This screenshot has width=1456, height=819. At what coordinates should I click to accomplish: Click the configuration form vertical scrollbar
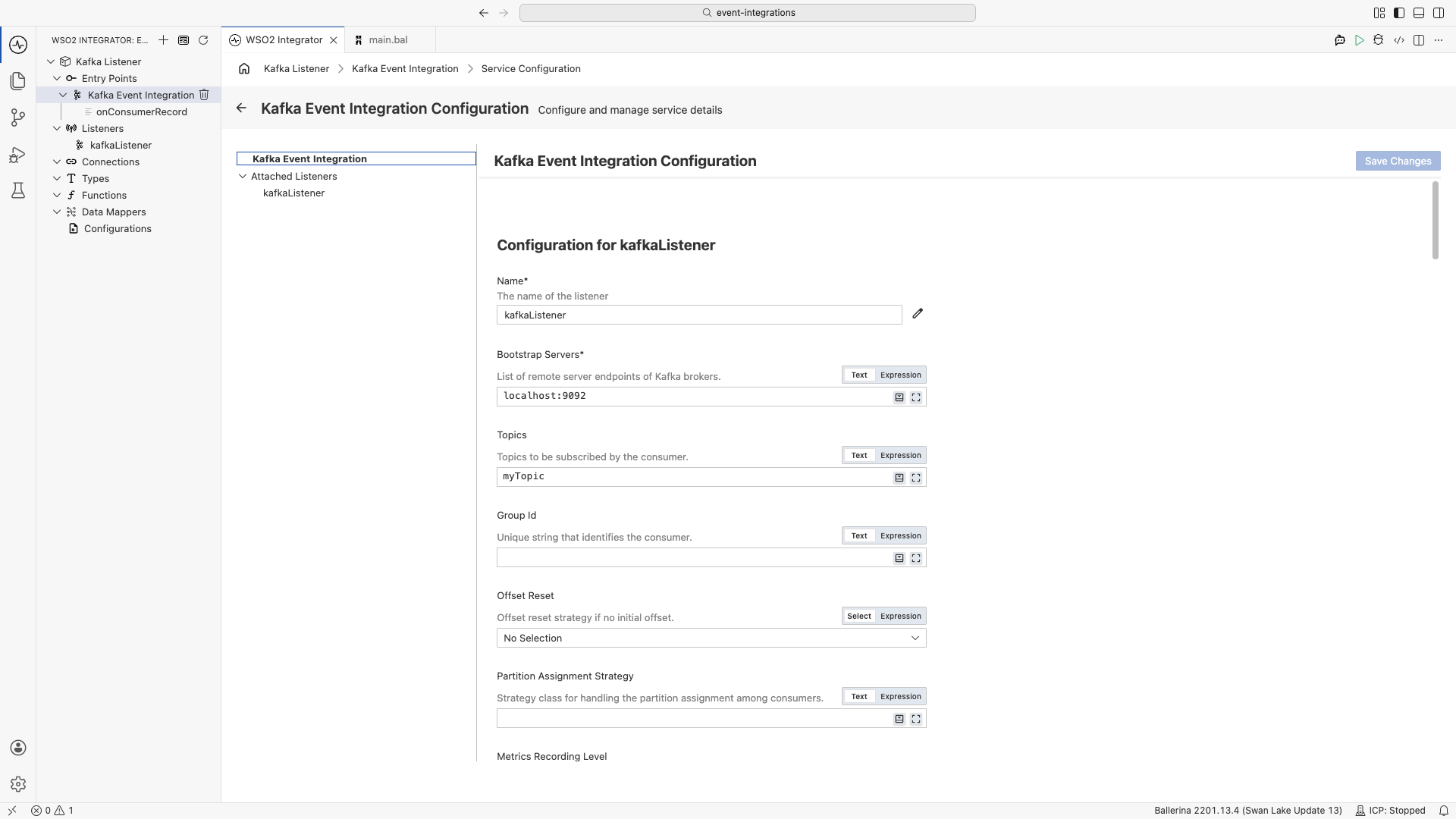point(1435,220)
